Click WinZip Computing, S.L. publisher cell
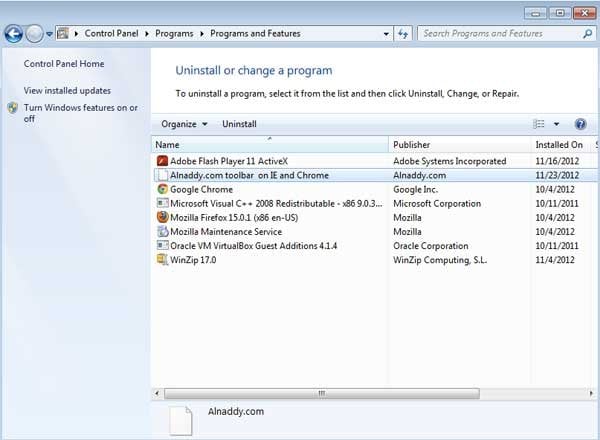The height and width of the screenshot is (440, 600). coord(440,260)
